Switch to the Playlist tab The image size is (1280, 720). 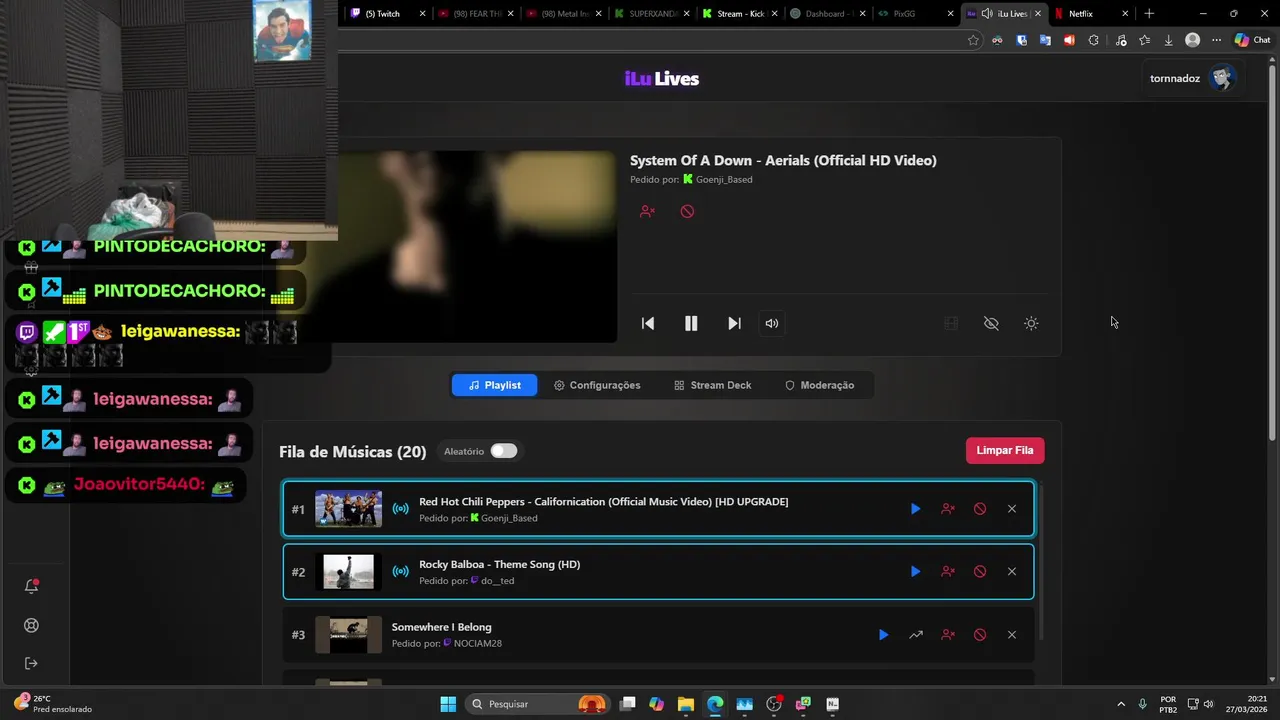point(494,385)
